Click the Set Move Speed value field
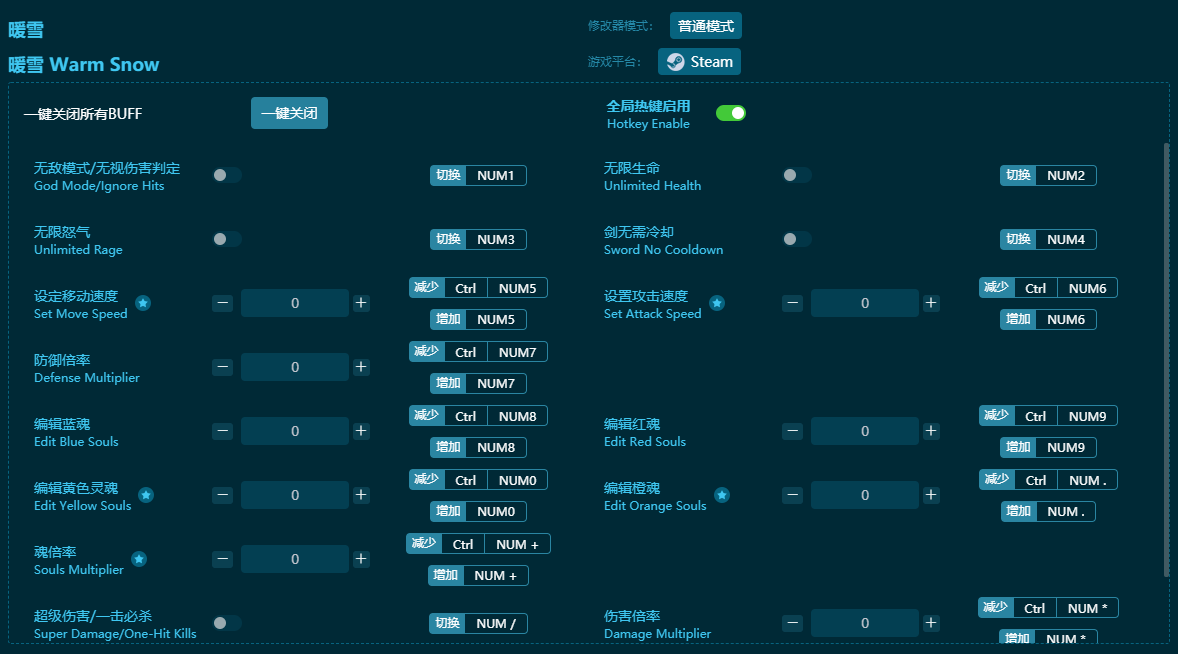1178x654 pixels. (x=295, y=303)
